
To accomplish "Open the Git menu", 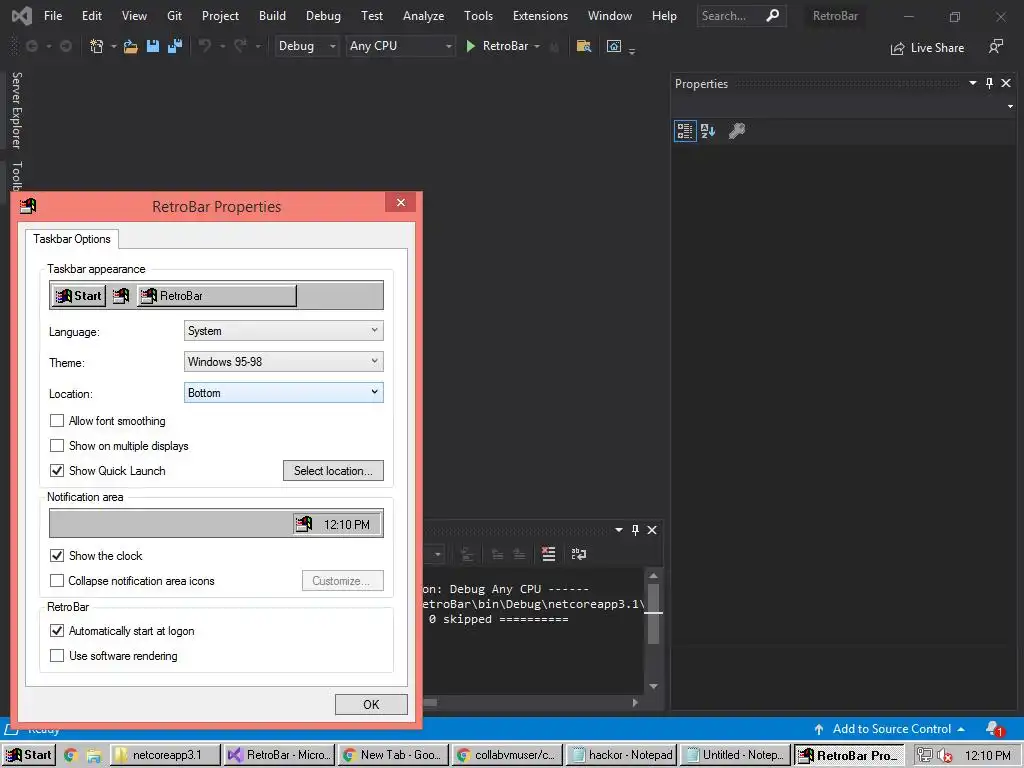I will click(174, 16).
